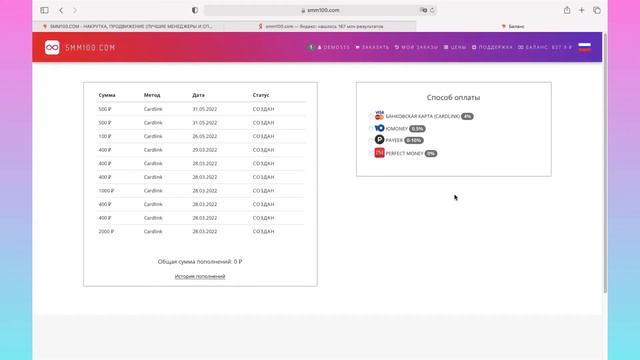Click the БАНКОВСКАЯ КАРТА (CARDLINK) label
The width and height of the screenshot is (640, 360).
pyautogui.click(x=423, y=116)
